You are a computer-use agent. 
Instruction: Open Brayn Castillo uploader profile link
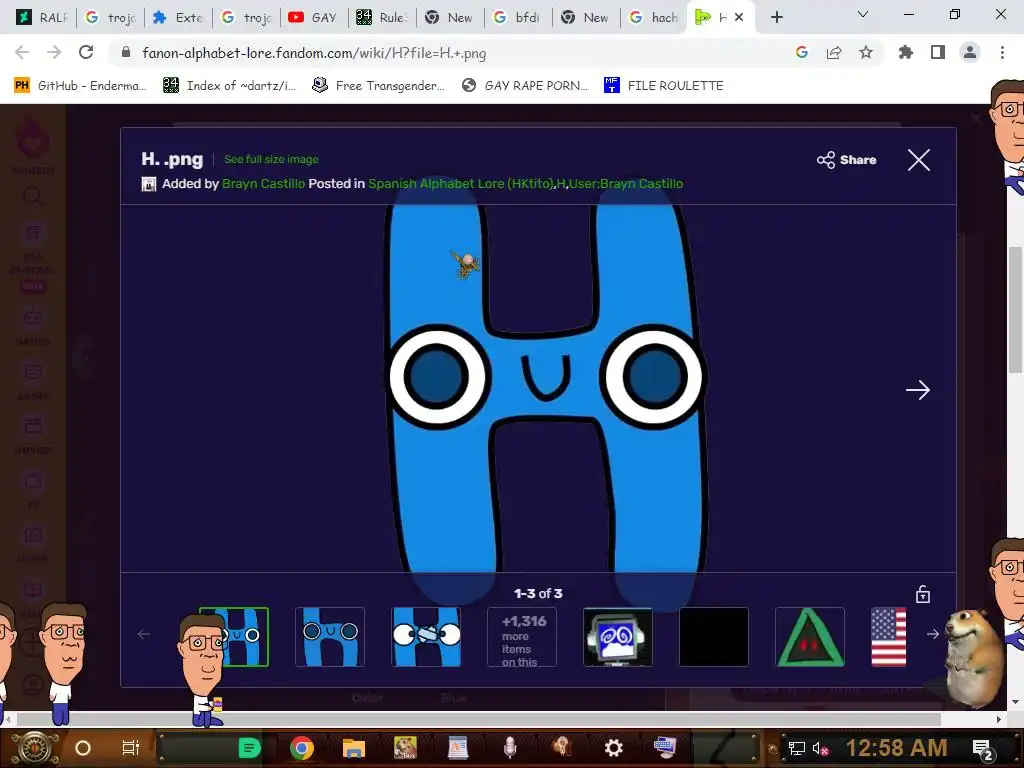[263, 184]
